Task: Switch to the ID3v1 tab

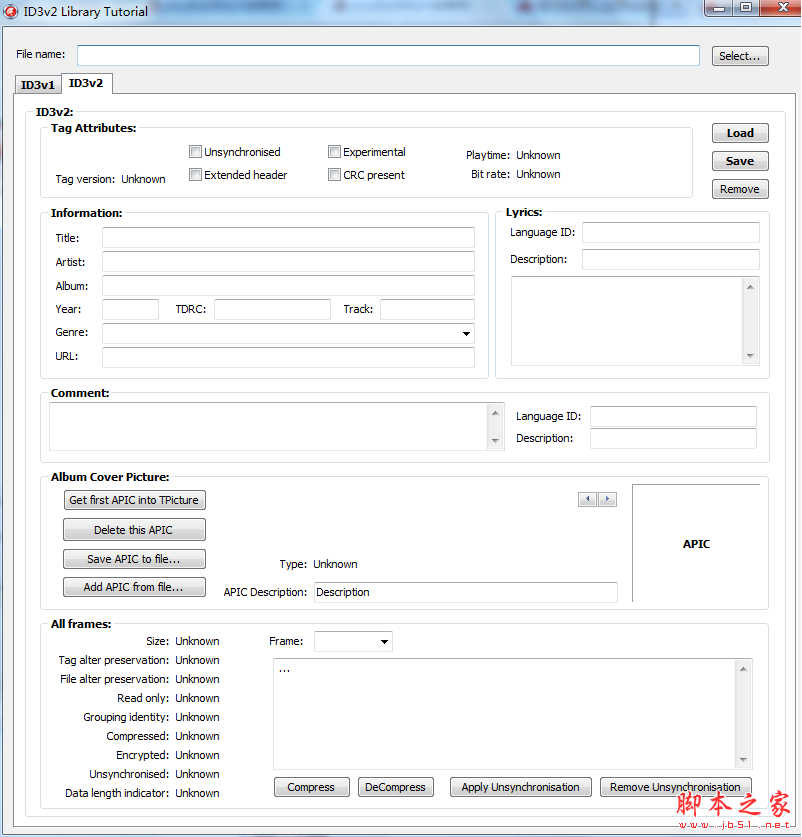Action: point(37,84)
